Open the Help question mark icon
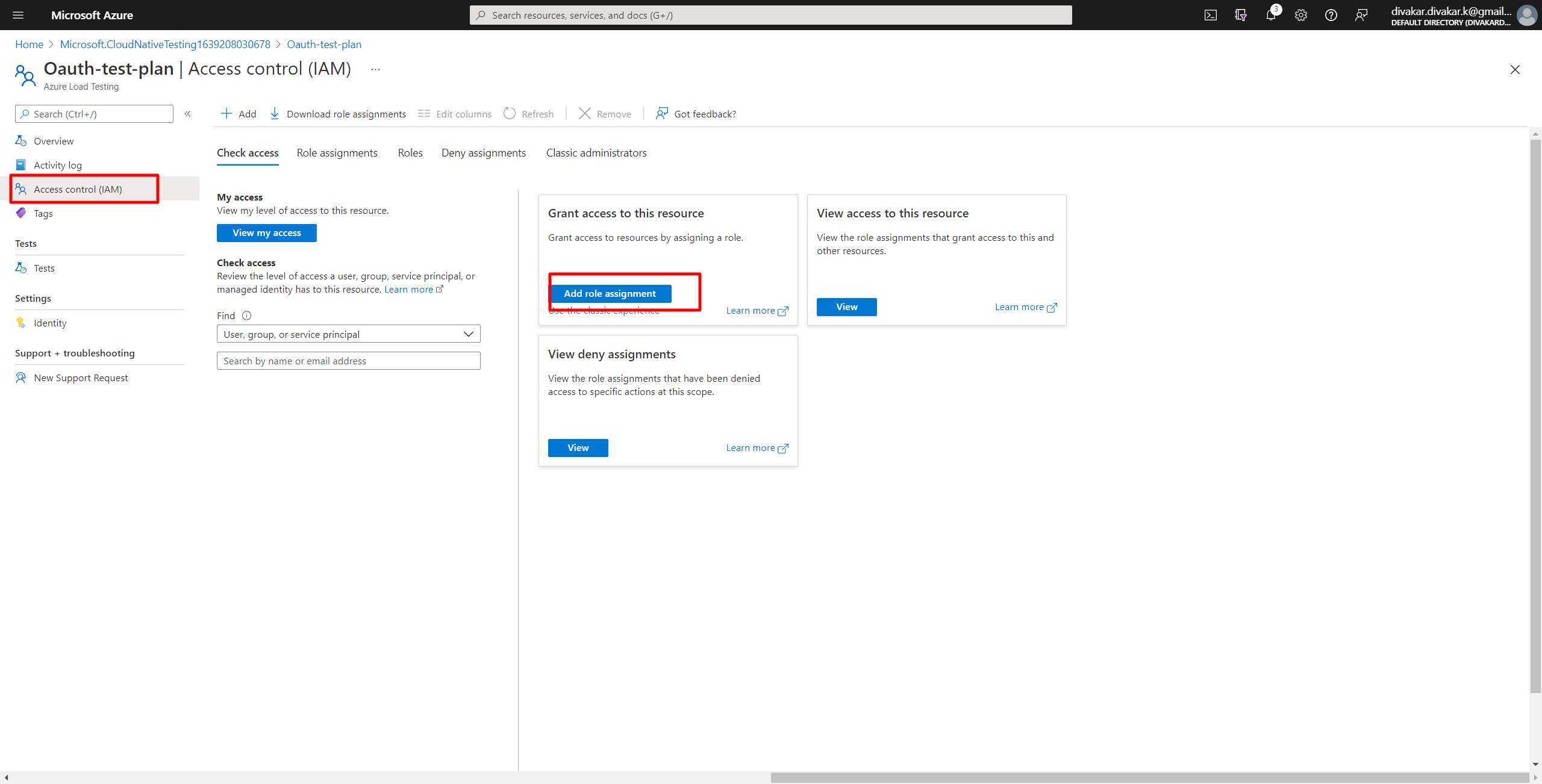Image resolution: width=1542 pixels, height=784 pixels. click(x=1331, y=15)
